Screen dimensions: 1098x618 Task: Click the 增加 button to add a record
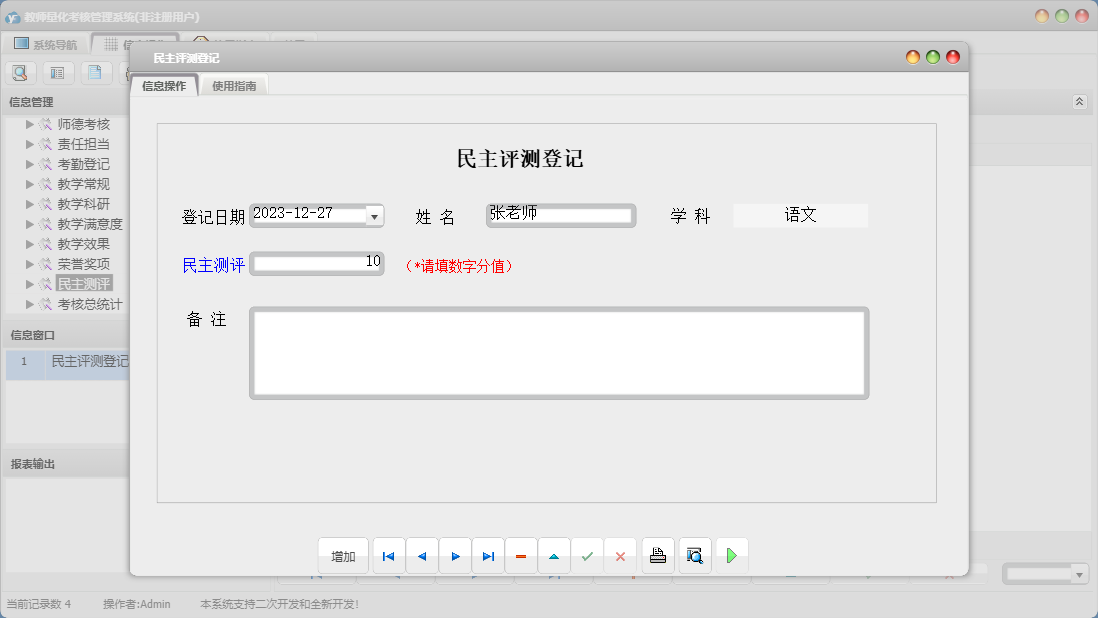click(343, 555)
